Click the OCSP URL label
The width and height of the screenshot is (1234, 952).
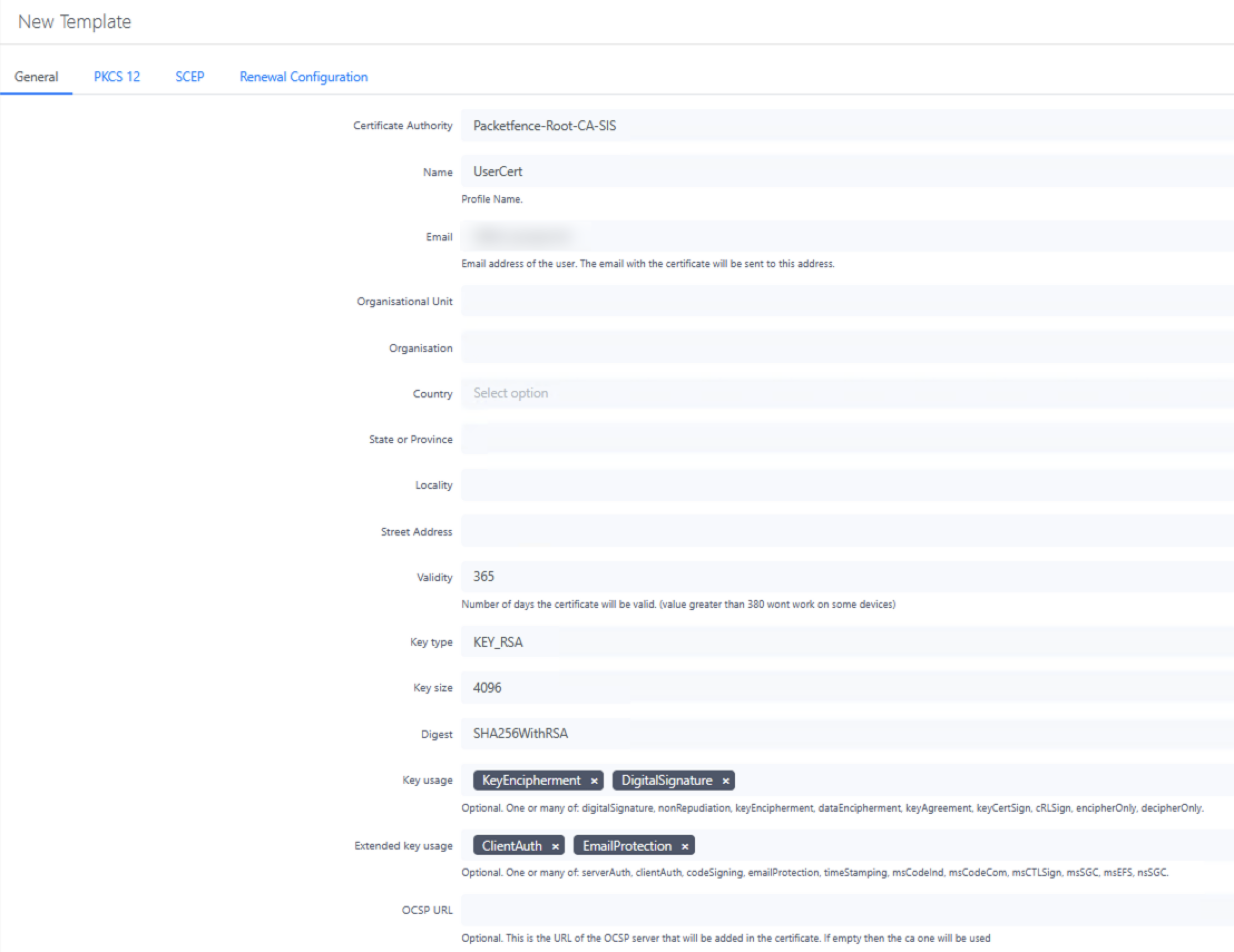coord(427,910)
